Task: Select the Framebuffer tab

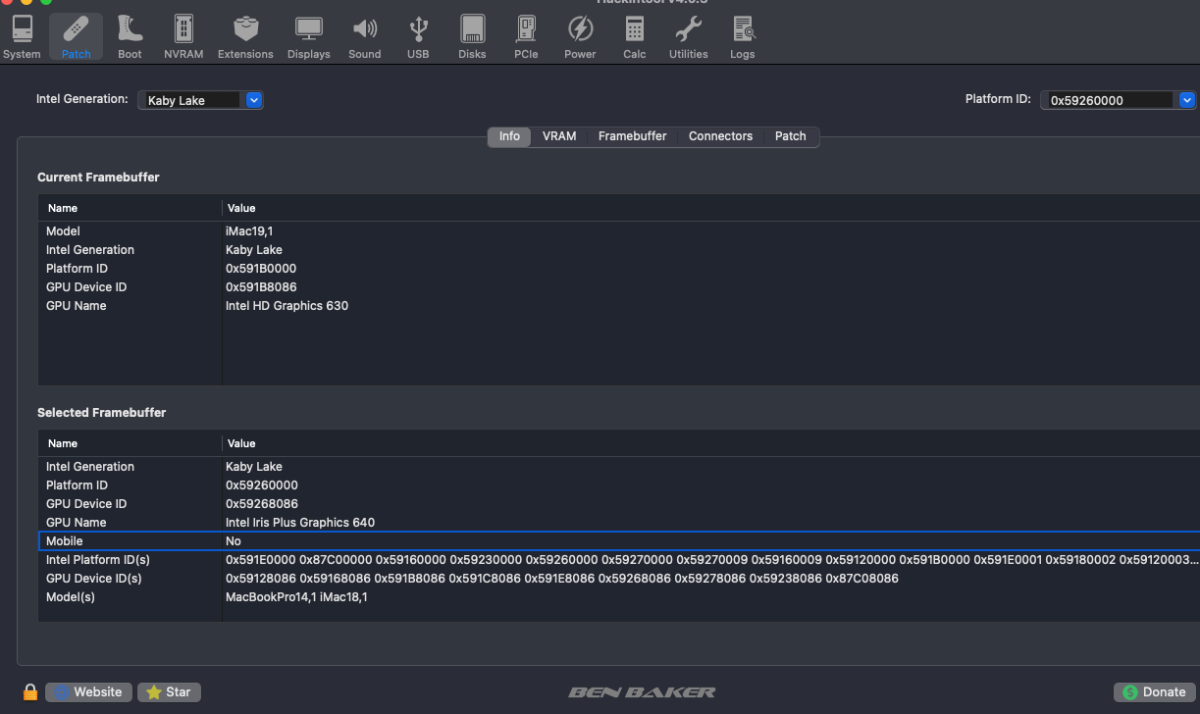Action: click(632, 136)
